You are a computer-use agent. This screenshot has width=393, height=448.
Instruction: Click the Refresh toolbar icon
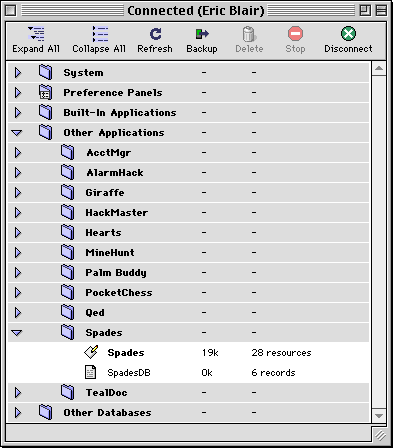click(x=155, y=34)
